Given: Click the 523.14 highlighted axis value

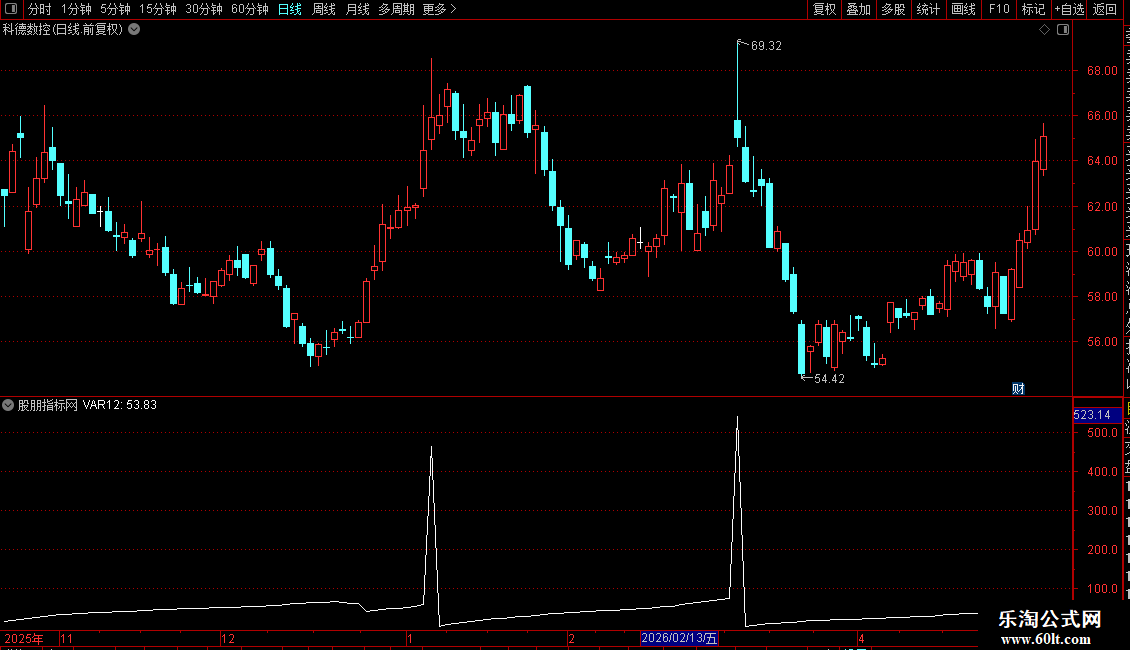Looking at the screenshot, I should tap(1093, 415).
